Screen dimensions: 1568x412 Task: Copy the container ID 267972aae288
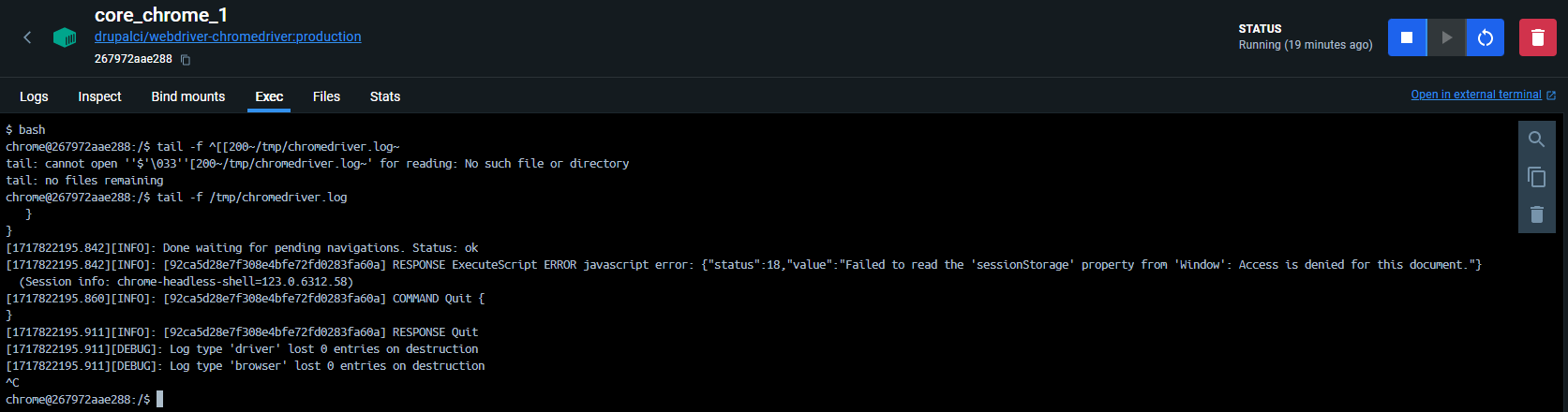[186, 60]
